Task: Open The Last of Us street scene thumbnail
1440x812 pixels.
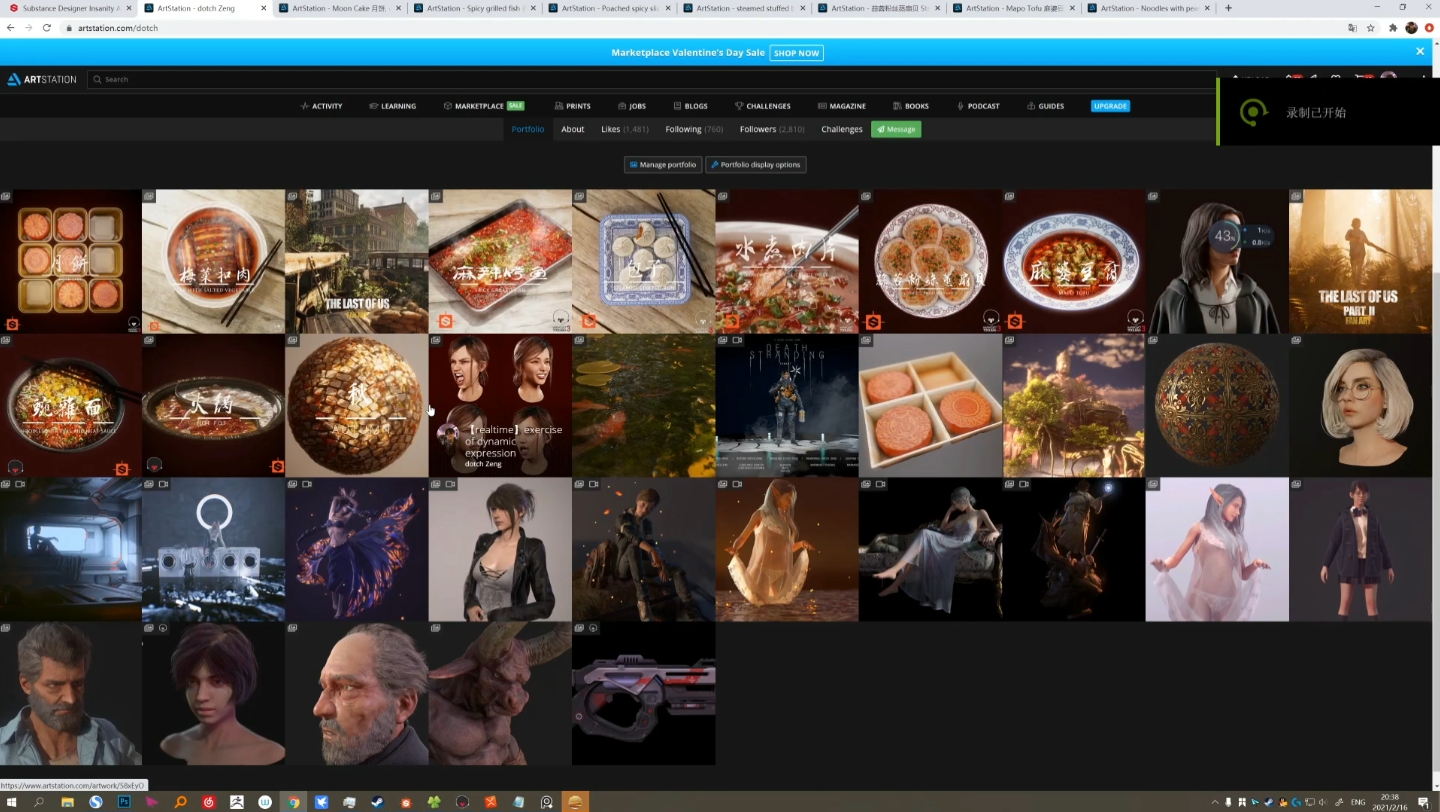Action: 357,261
